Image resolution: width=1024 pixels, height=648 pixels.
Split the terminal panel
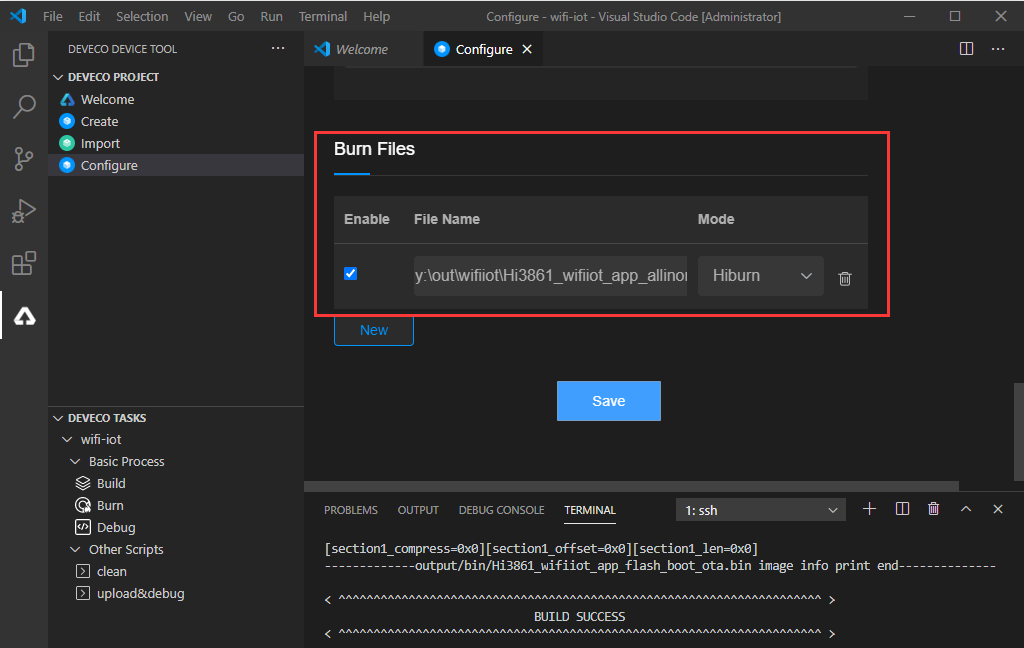(x=902, y=509)
